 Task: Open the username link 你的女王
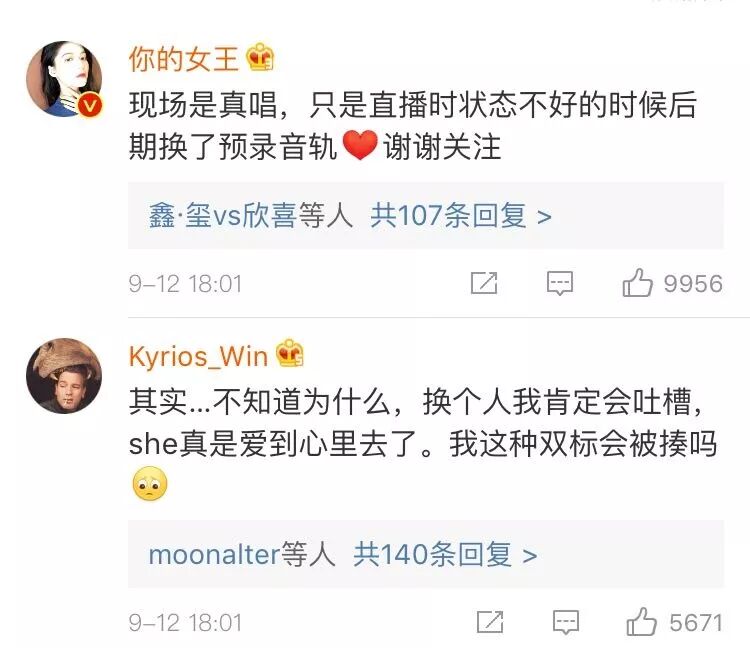coord(184,59)
